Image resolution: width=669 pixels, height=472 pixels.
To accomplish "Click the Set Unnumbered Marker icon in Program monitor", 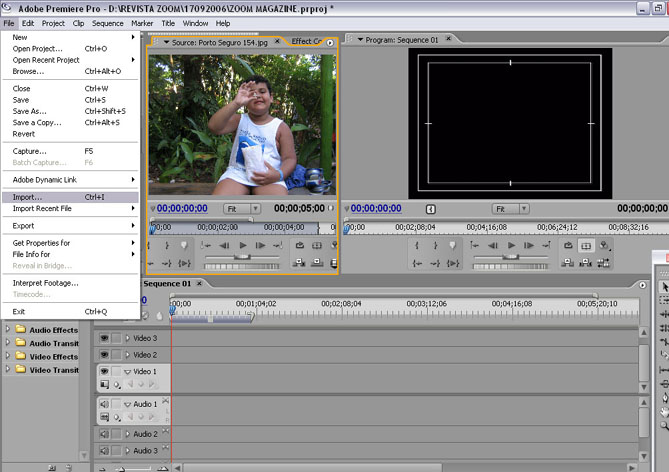I will pyautogui.click(x=450, y=245).
